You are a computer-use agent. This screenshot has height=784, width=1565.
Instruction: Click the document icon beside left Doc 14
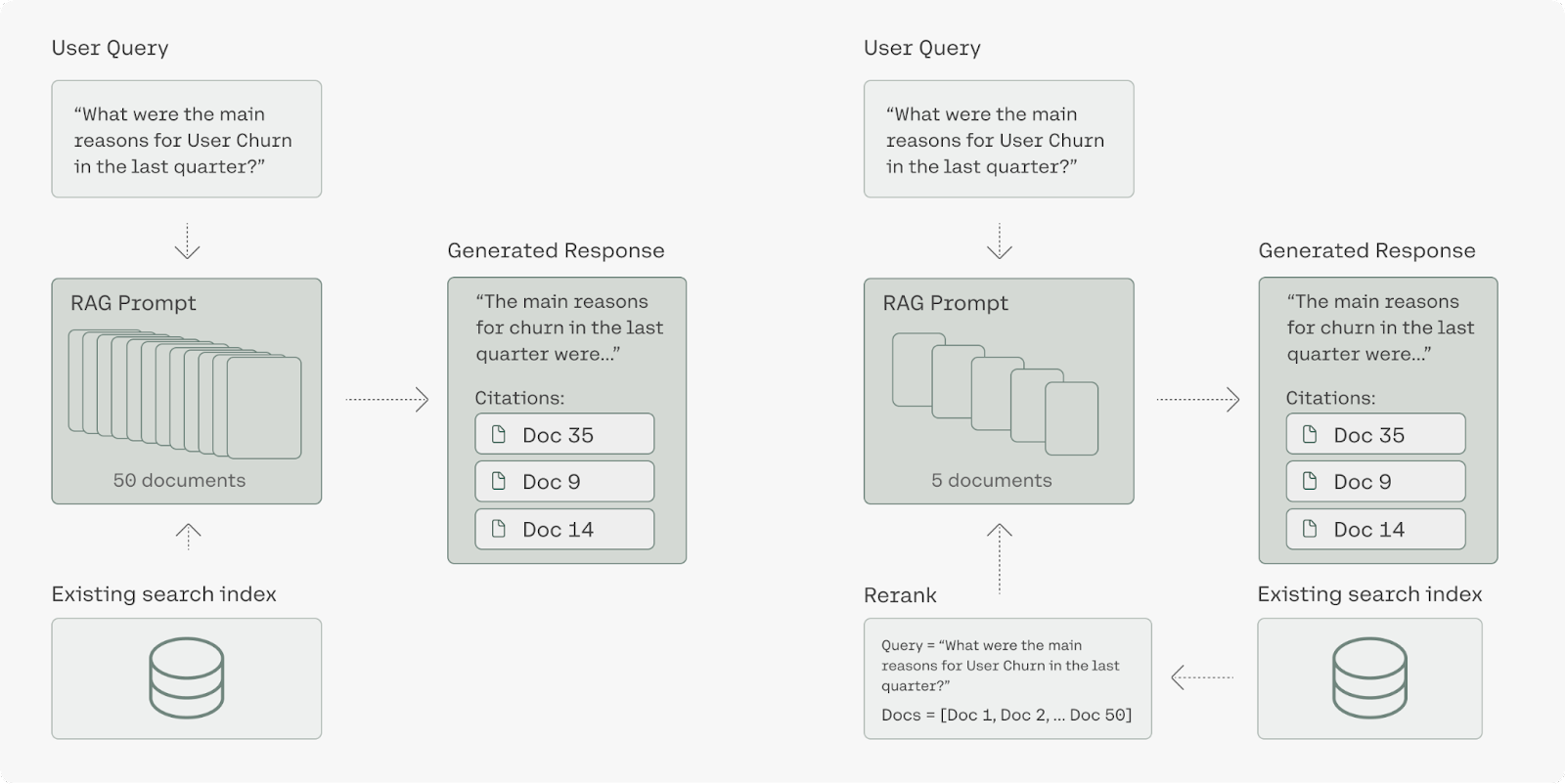499,529
